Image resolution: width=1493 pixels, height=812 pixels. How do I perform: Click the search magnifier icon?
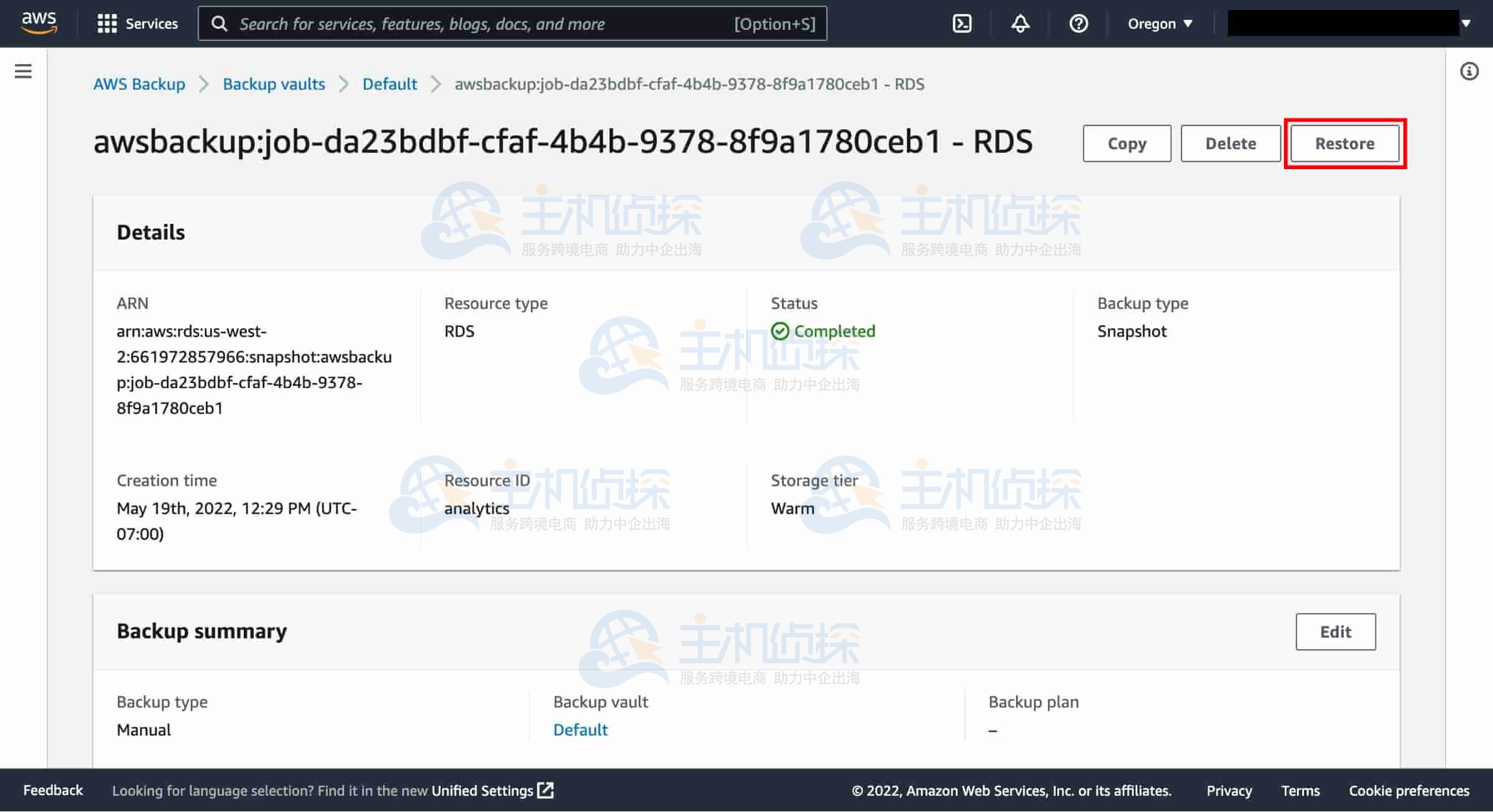(220, 23)
